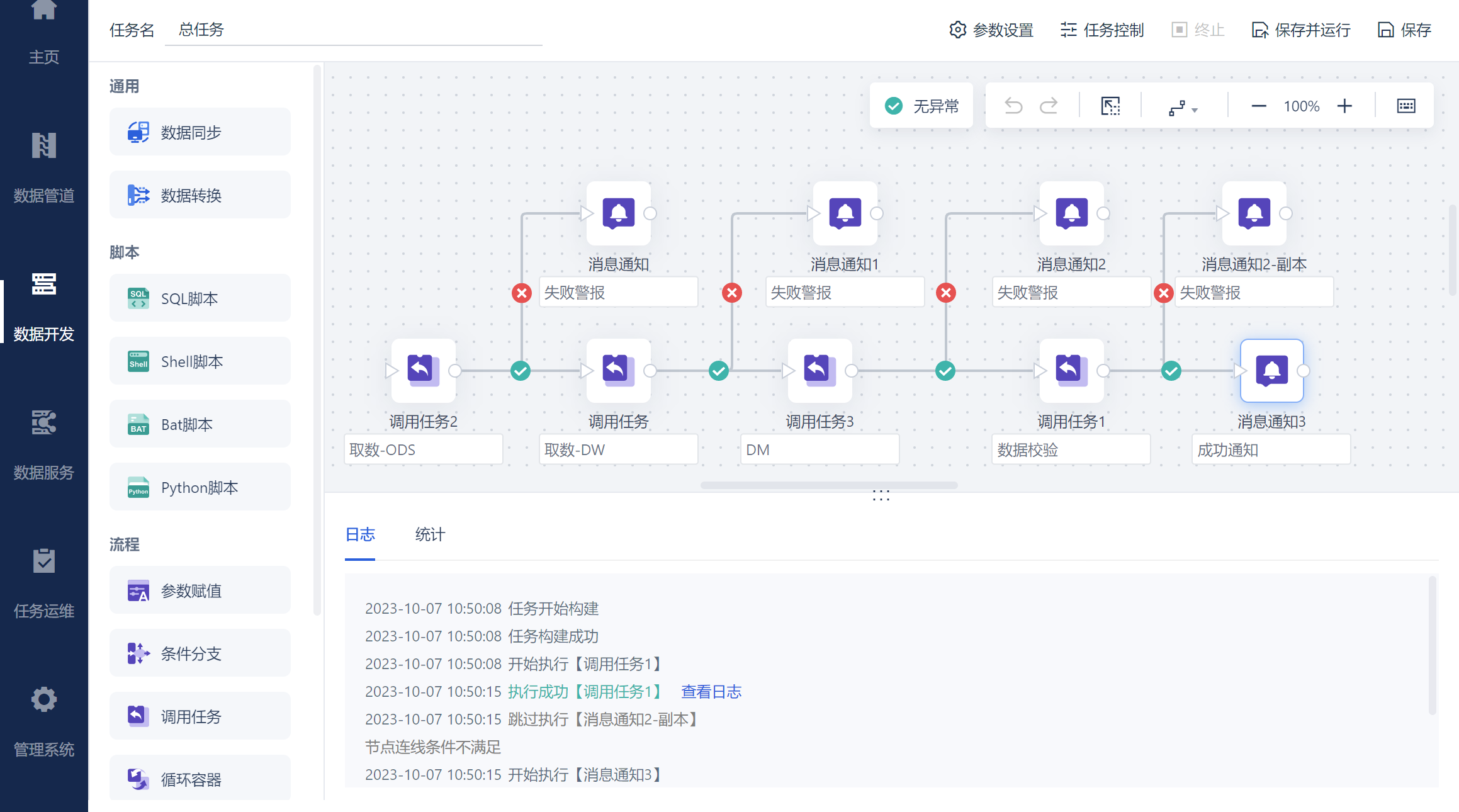Click the redo arrow in canvas toolbar
This screenshot has height=812, width=1459.
(x=1049, y=106)
